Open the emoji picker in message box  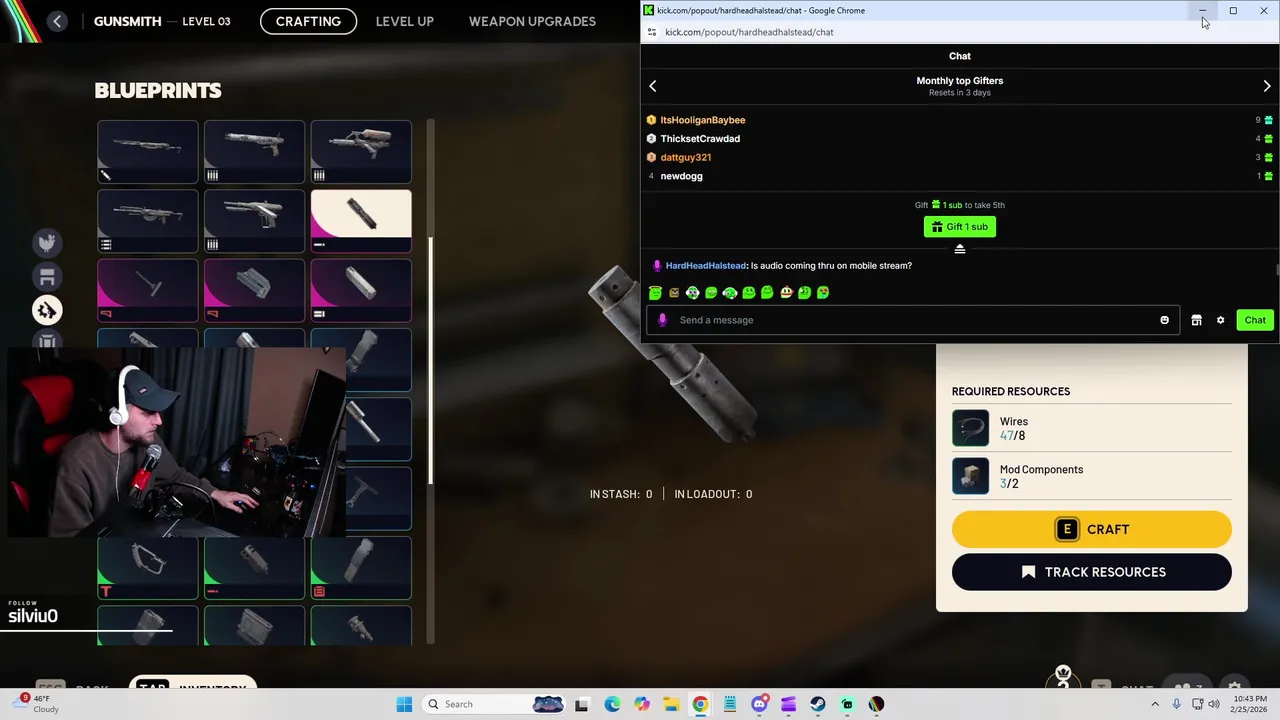click(1164, 320)
